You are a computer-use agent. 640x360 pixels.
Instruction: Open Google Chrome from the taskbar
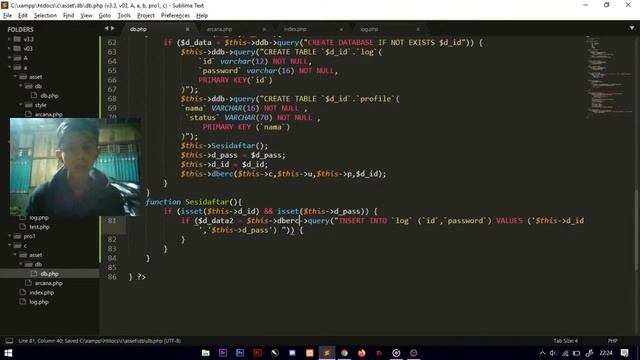[344, 353]
